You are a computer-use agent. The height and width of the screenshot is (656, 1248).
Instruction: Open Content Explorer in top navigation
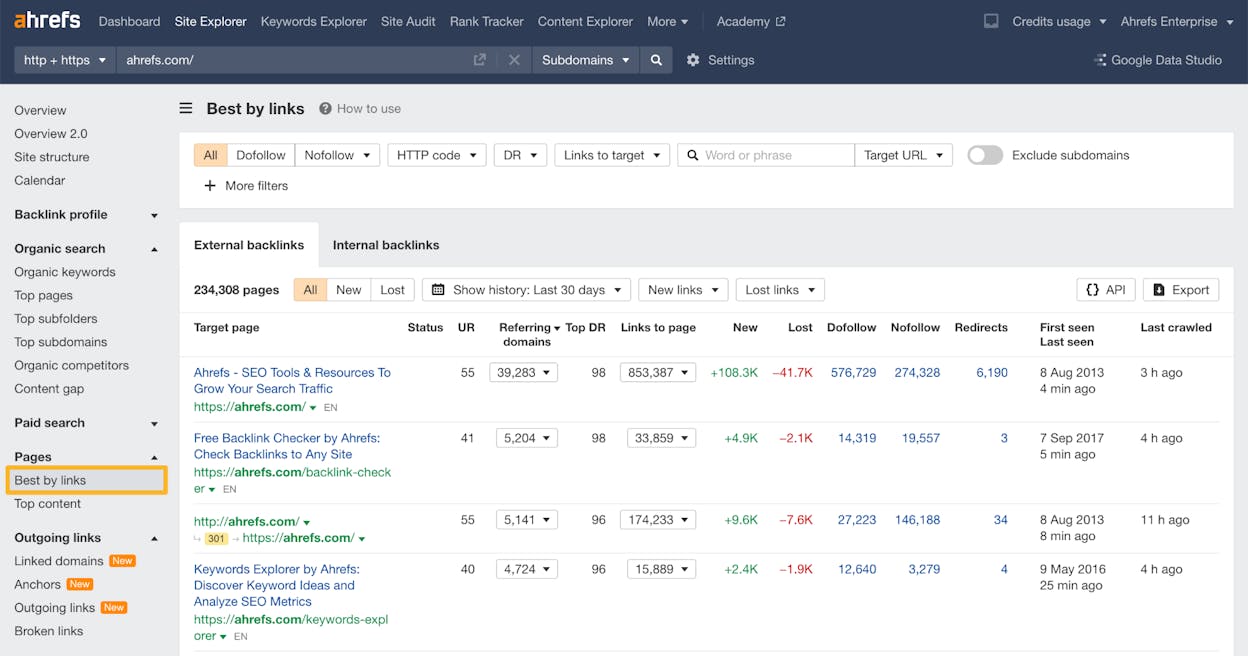click(585, 21)
